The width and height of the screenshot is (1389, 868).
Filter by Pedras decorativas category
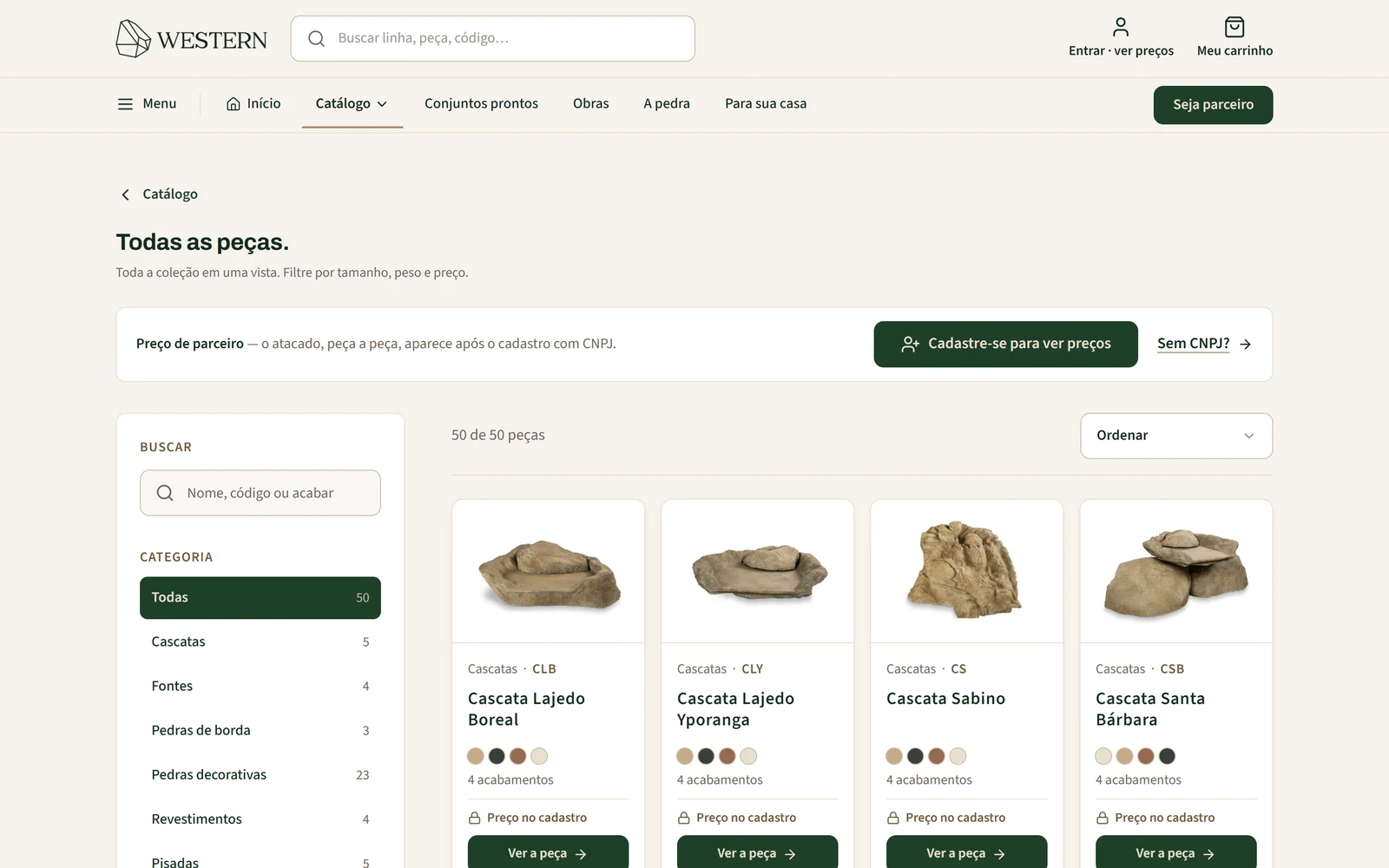tap(260, 775)
